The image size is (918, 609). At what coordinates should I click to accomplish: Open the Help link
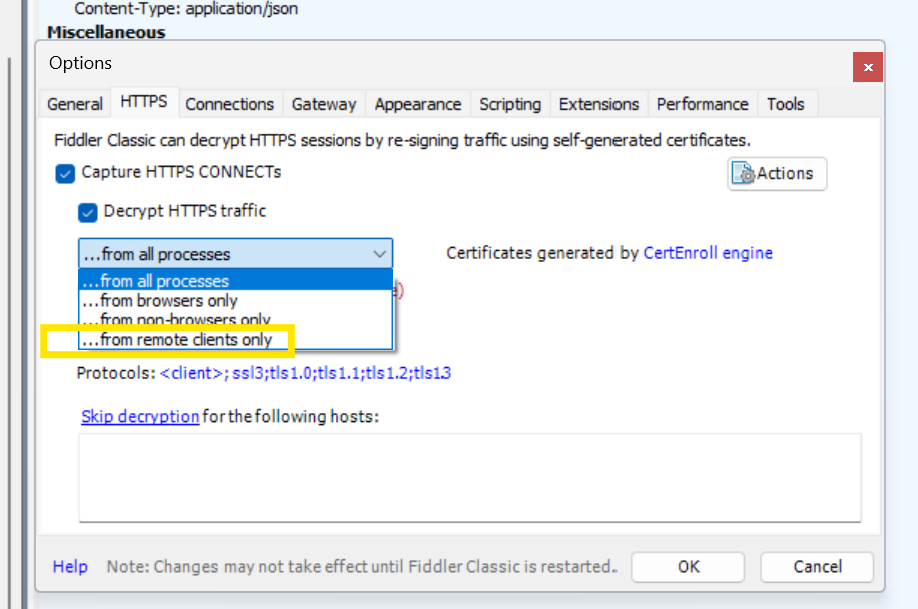70,567
